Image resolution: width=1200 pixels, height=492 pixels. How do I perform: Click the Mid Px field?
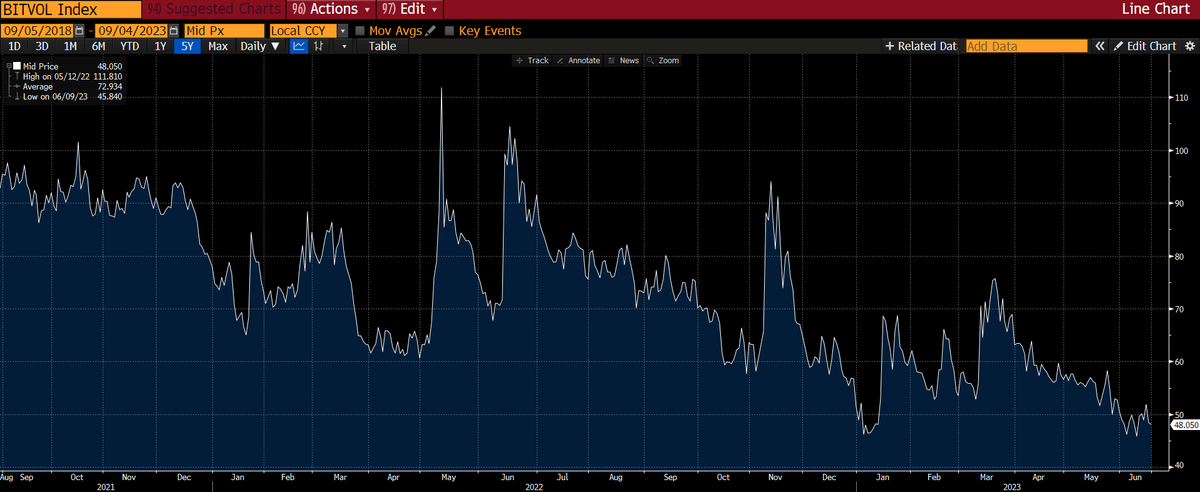pos(225,31)
